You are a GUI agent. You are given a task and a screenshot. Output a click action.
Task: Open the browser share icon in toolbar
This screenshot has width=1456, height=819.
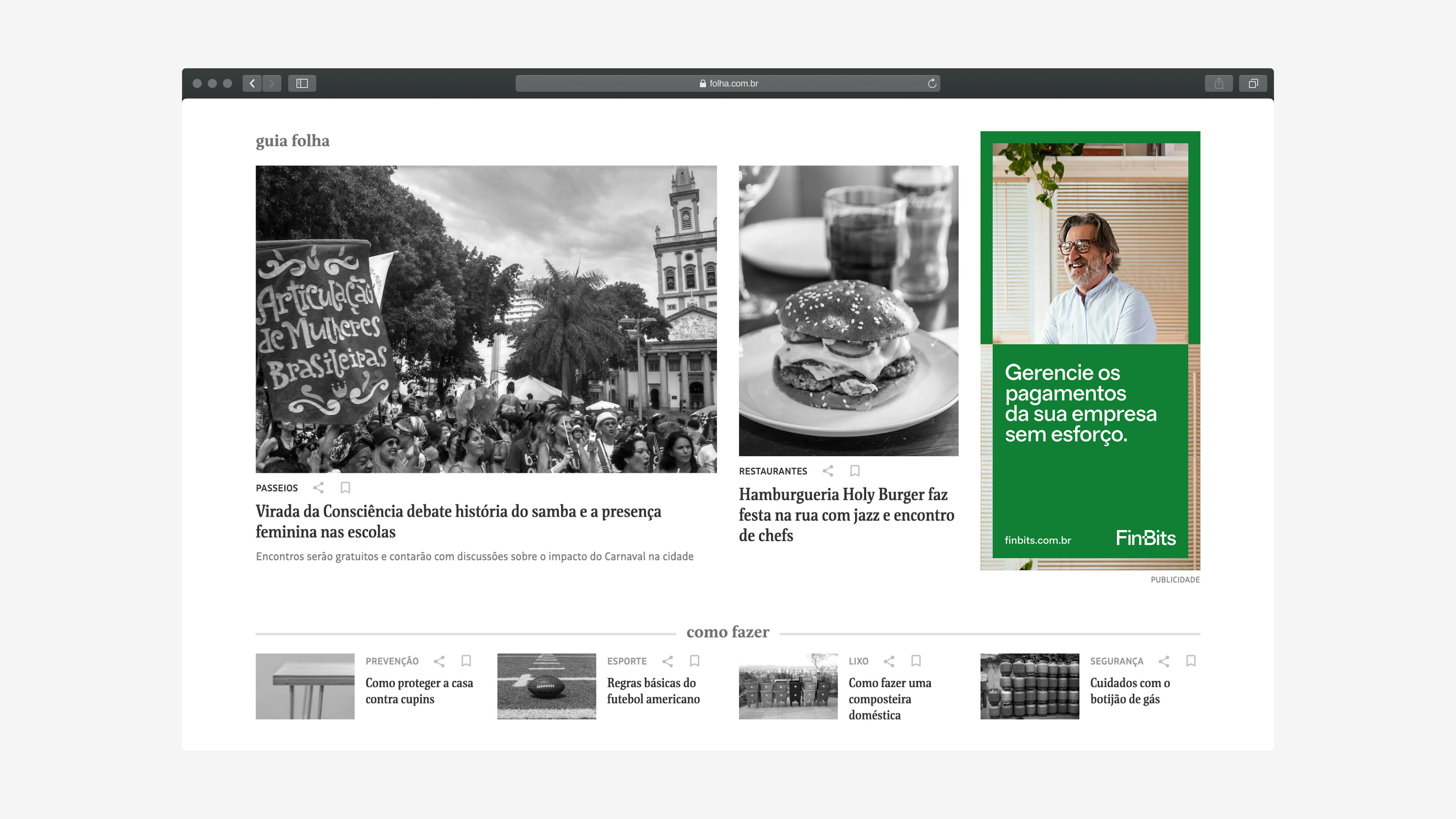[1218, 83]
